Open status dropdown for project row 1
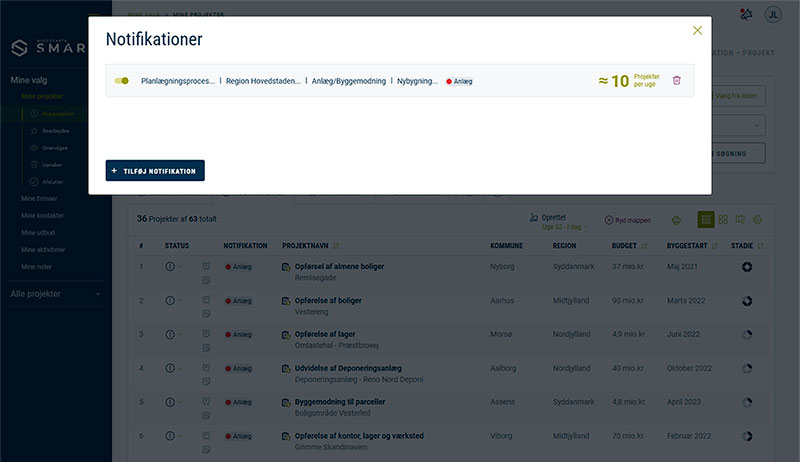The image size is (800, 462). click(174, 267)
